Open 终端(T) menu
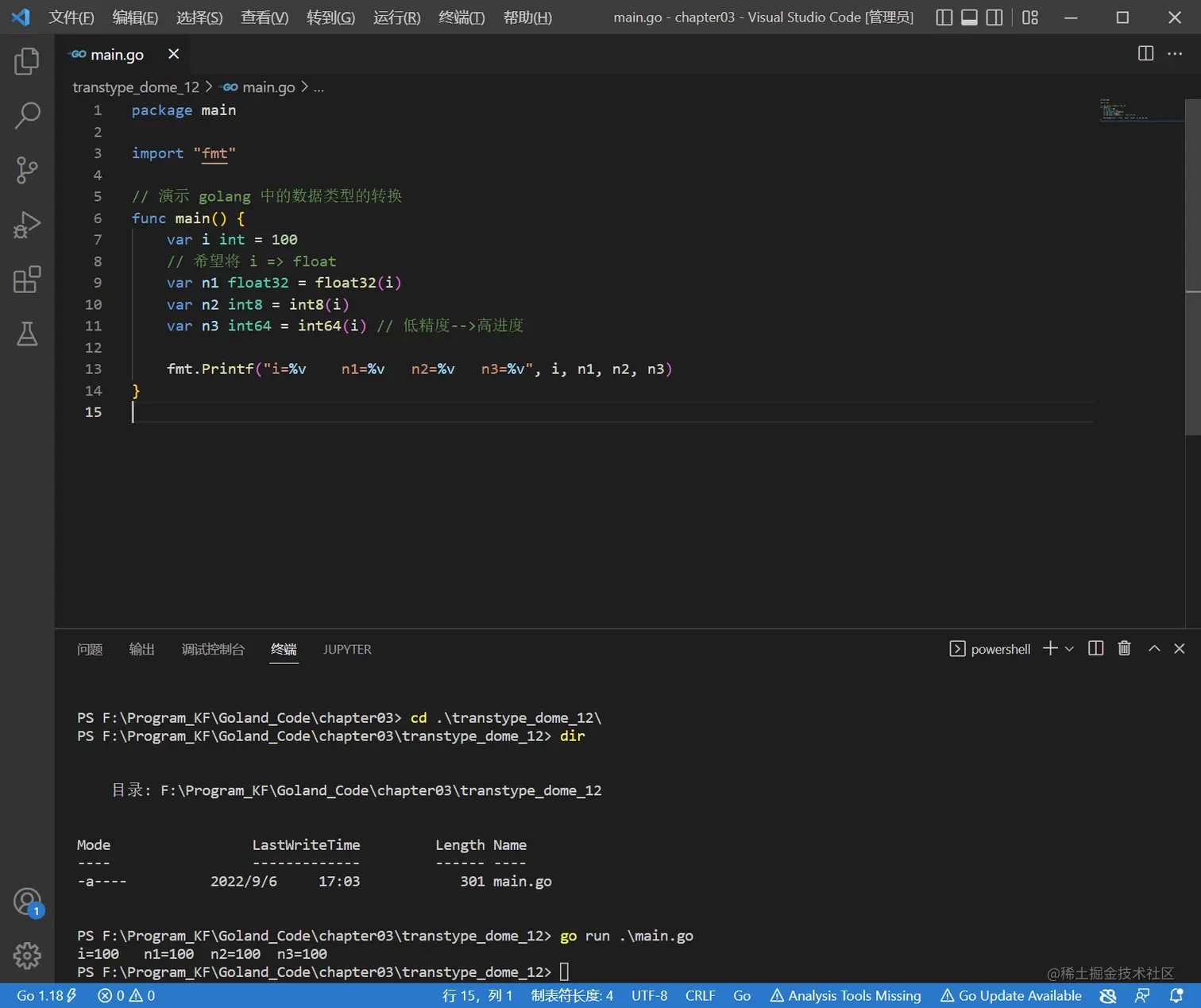The image size is (1201, 1008). (461, 17)
